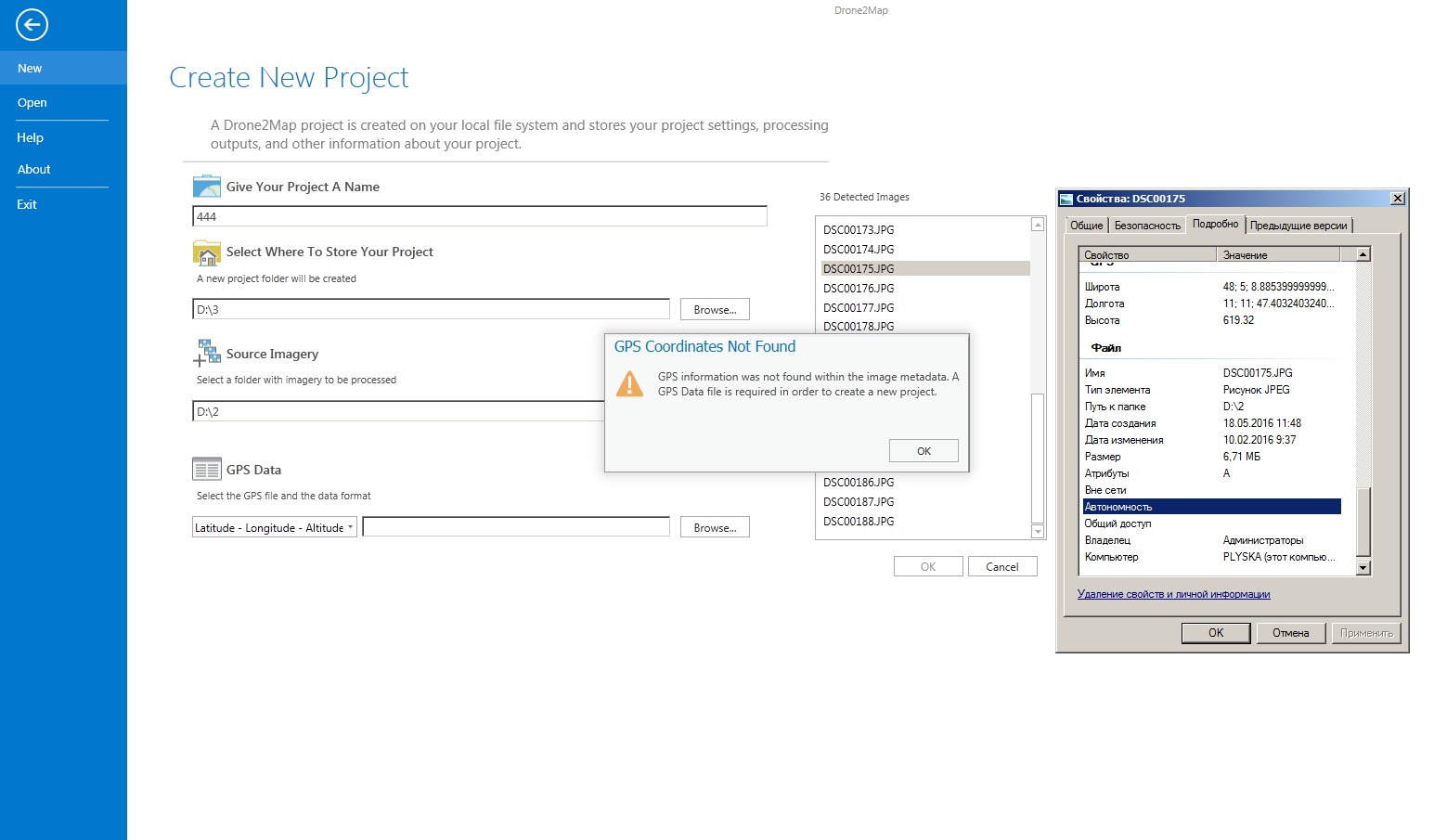This screenshot has height=840, width=1434.
Task: Click Browse for project storage location
Action: [715, 309]
